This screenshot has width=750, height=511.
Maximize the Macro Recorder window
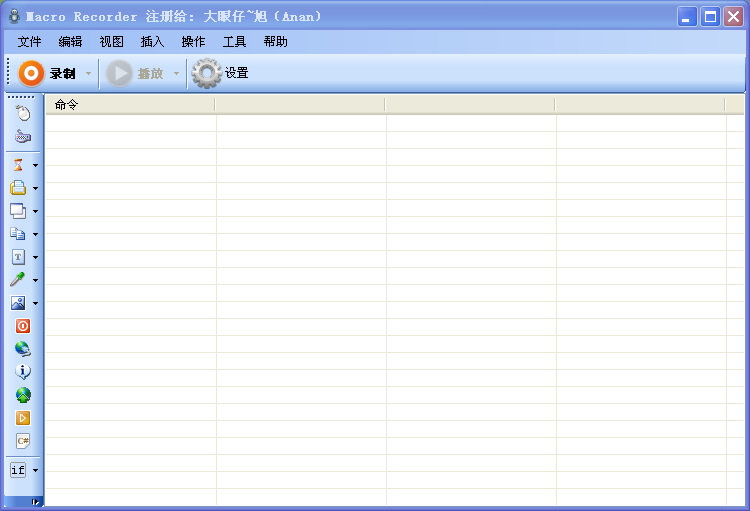(x=710, y=17)
